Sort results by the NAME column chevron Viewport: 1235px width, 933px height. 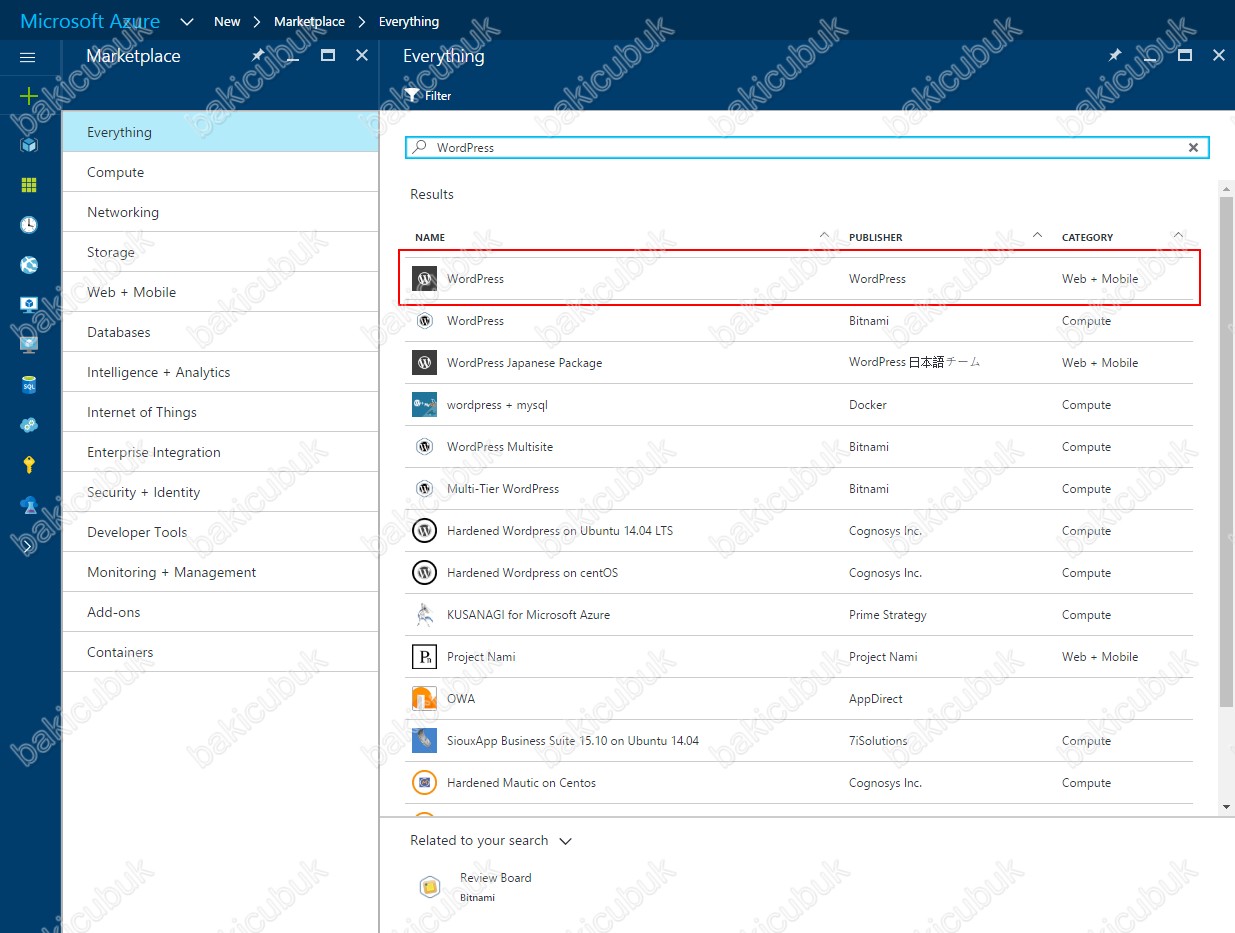(824, 236)
